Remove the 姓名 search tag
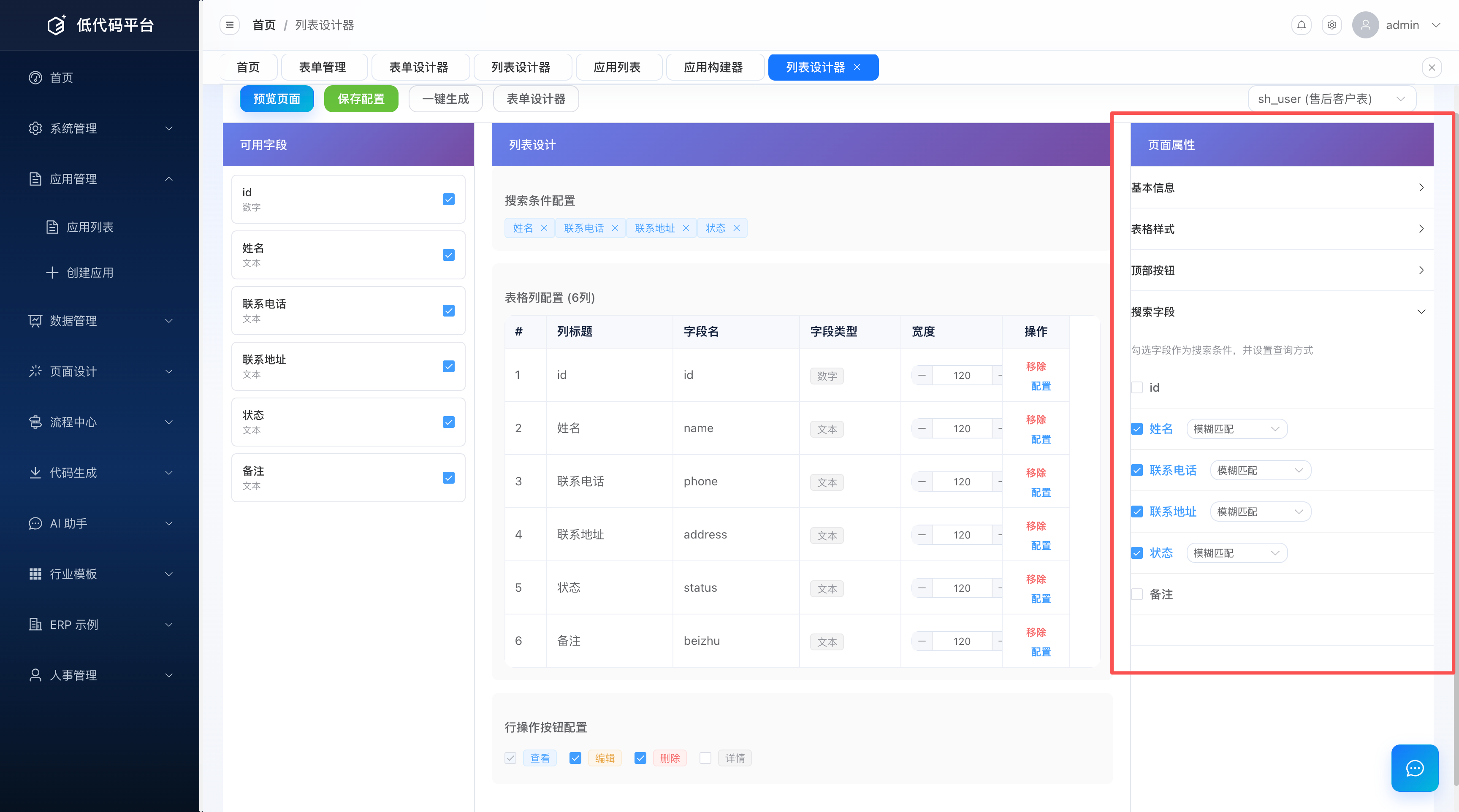Screen dimensions: 1459x812 (544, 227)
